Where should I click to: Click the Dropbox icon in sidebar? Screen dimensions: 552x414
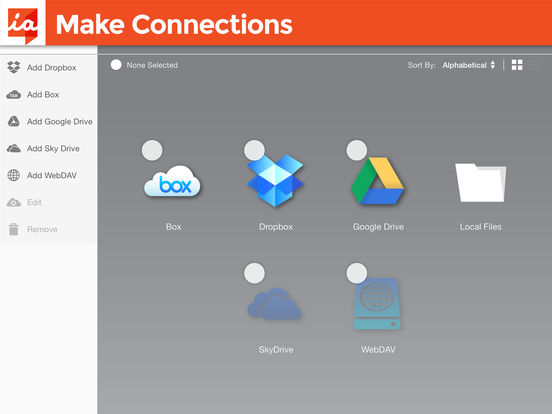(x=14, y=67)
